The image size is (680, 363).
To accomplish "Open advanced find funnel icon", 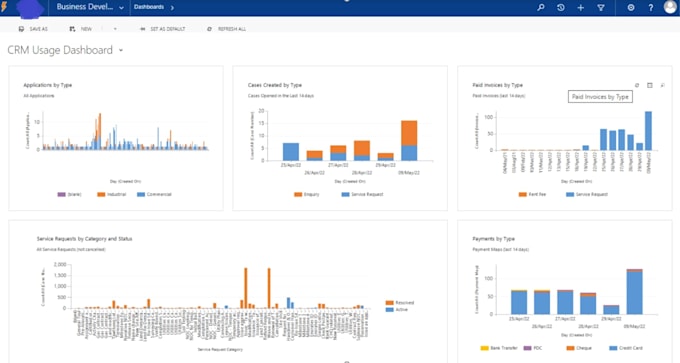I will click(x=601, y=7).
